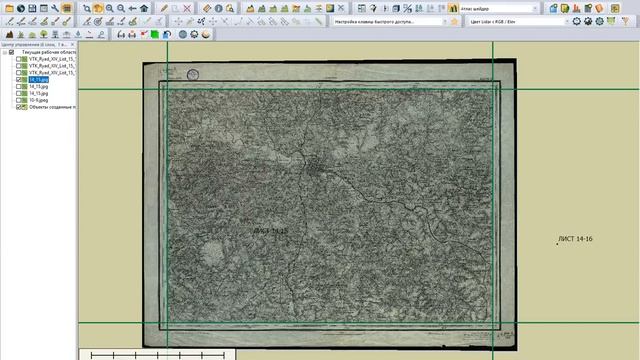Image resolution: width=640 pixels, height=360 pixels.
Task: Click the green square icon
Action: click(155, 35)
